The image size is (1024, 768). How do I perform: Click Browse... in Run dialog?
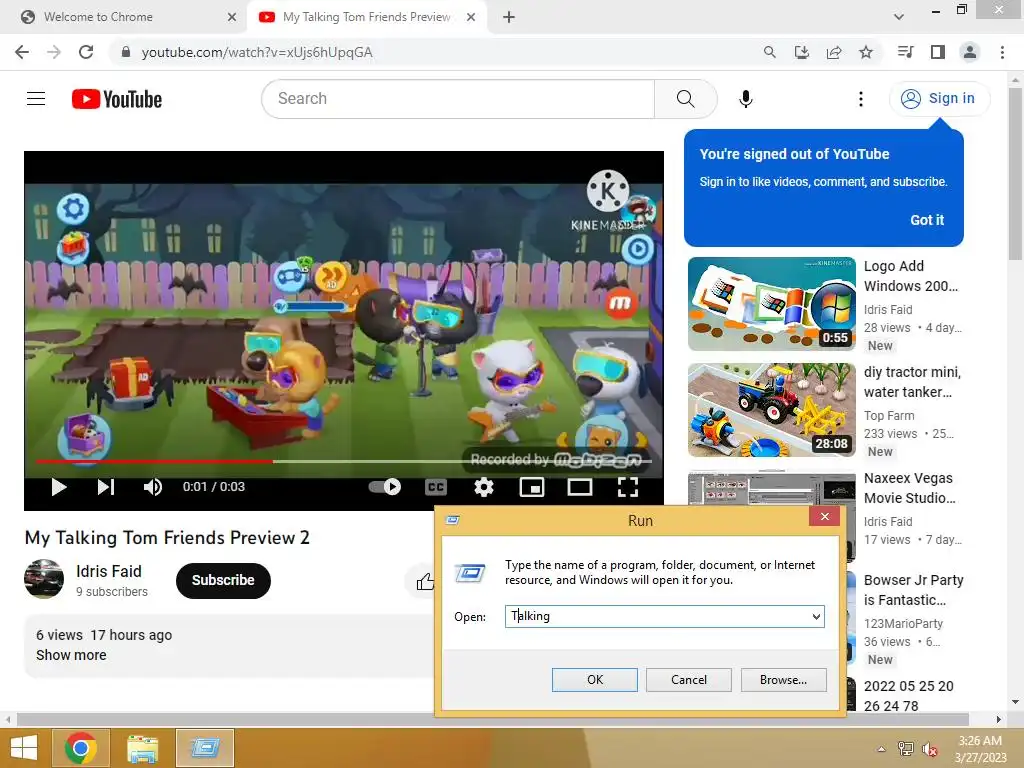click(x=784, y=680)
